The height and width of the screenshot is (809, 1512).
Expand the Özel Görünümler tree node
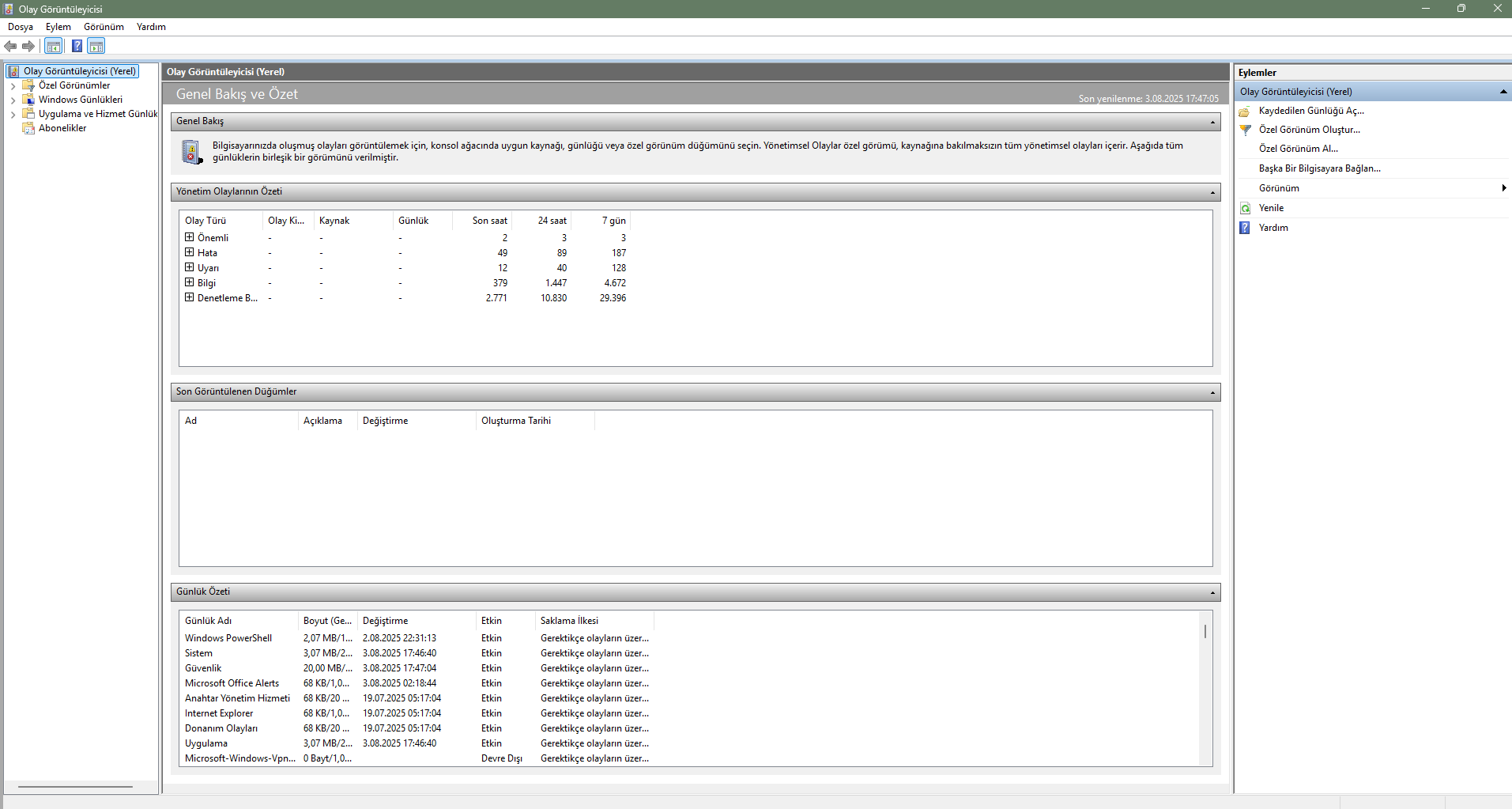(13, 86)
